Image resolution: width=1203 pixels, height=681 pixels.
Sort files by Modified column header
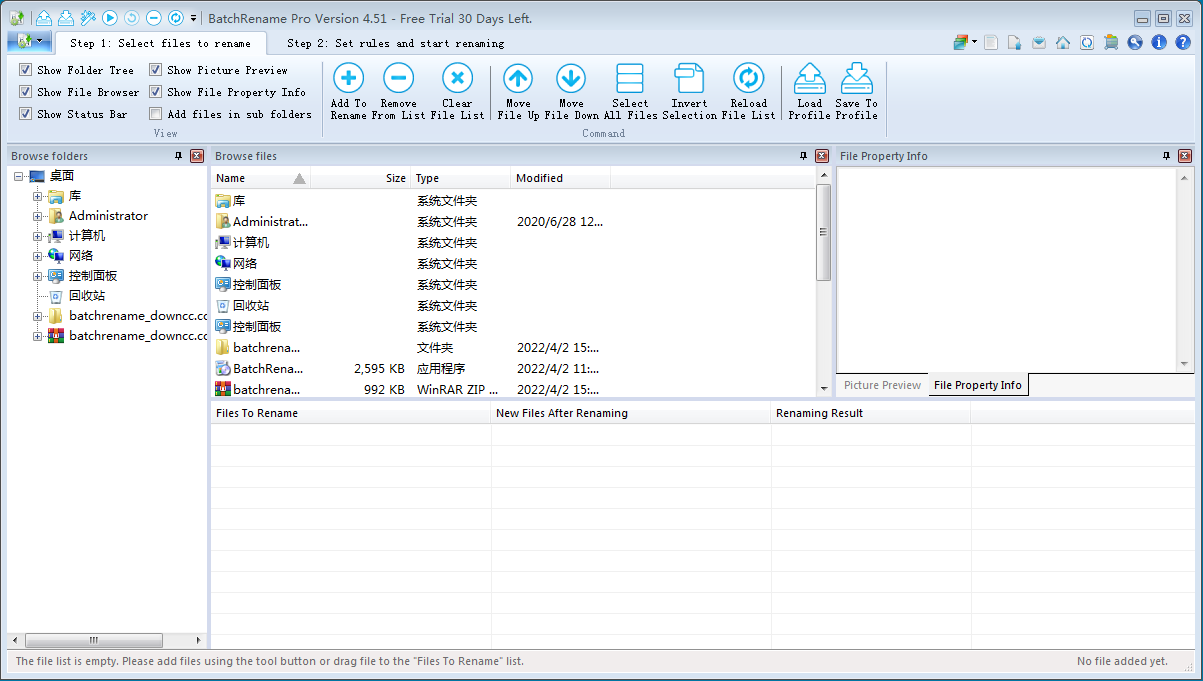539,178
